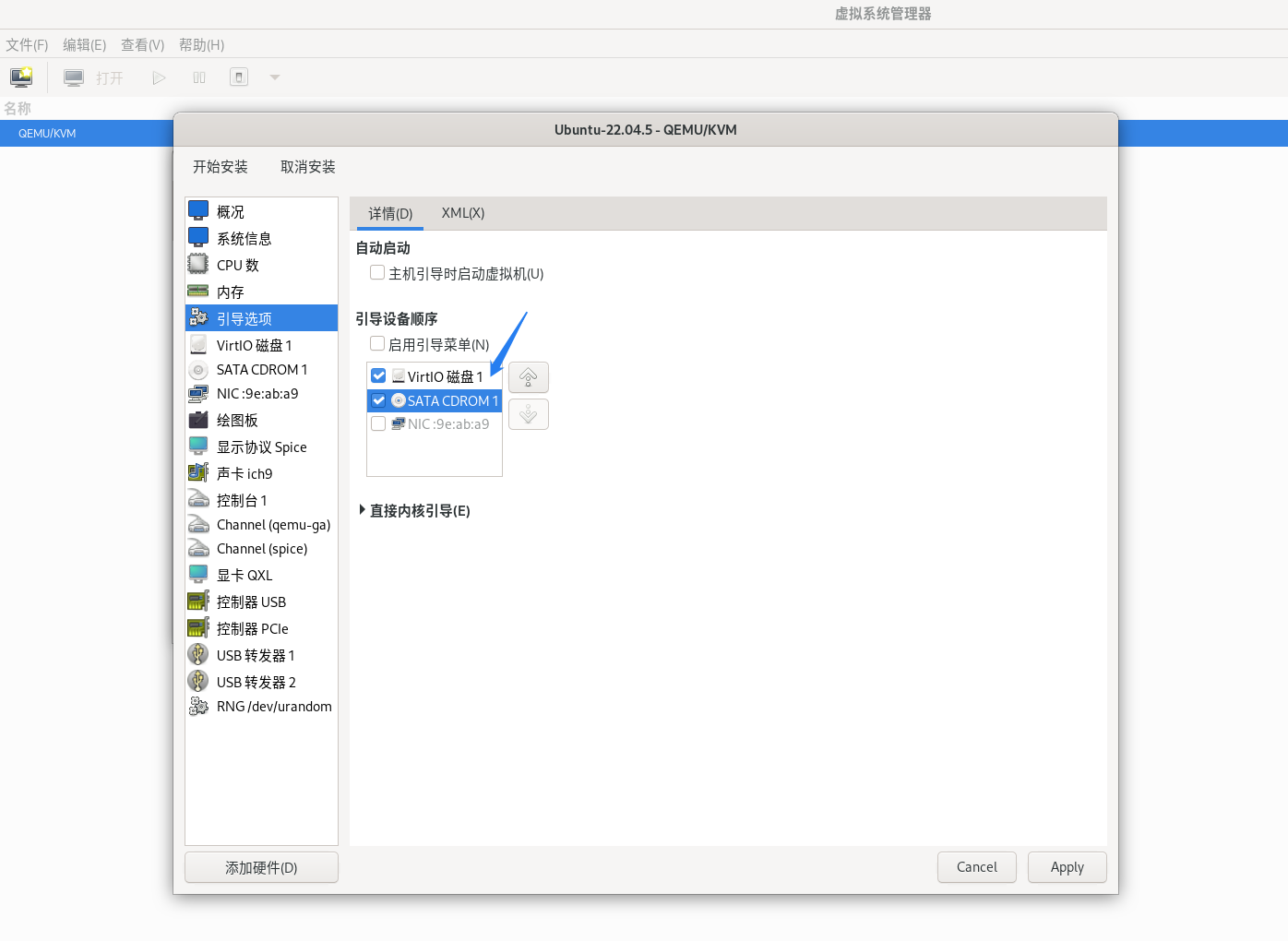Click the shutdown toolbar icon
Viewport: 1288px width, 941px height.
(x=239, y=77)
